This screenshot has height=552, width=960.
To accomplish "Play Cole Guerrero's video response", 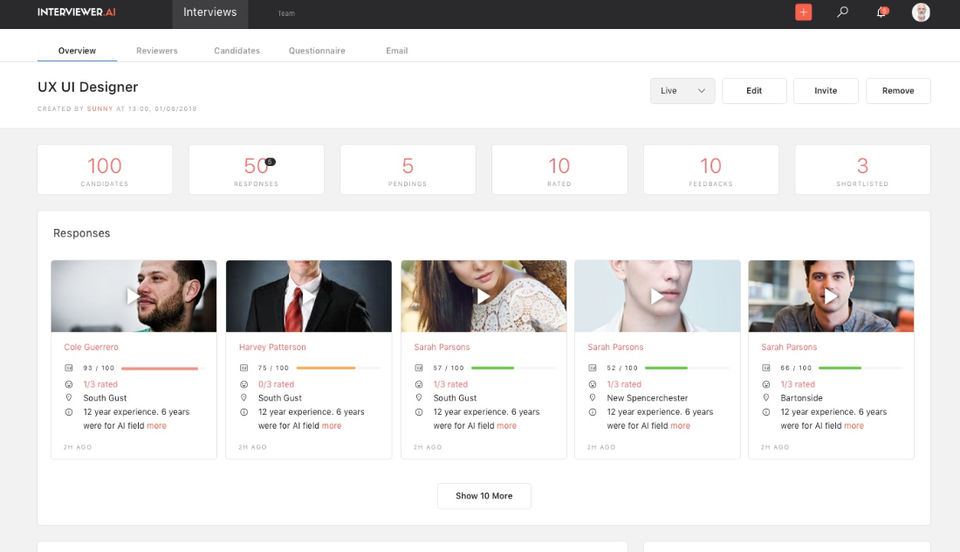I will [133, 296].
